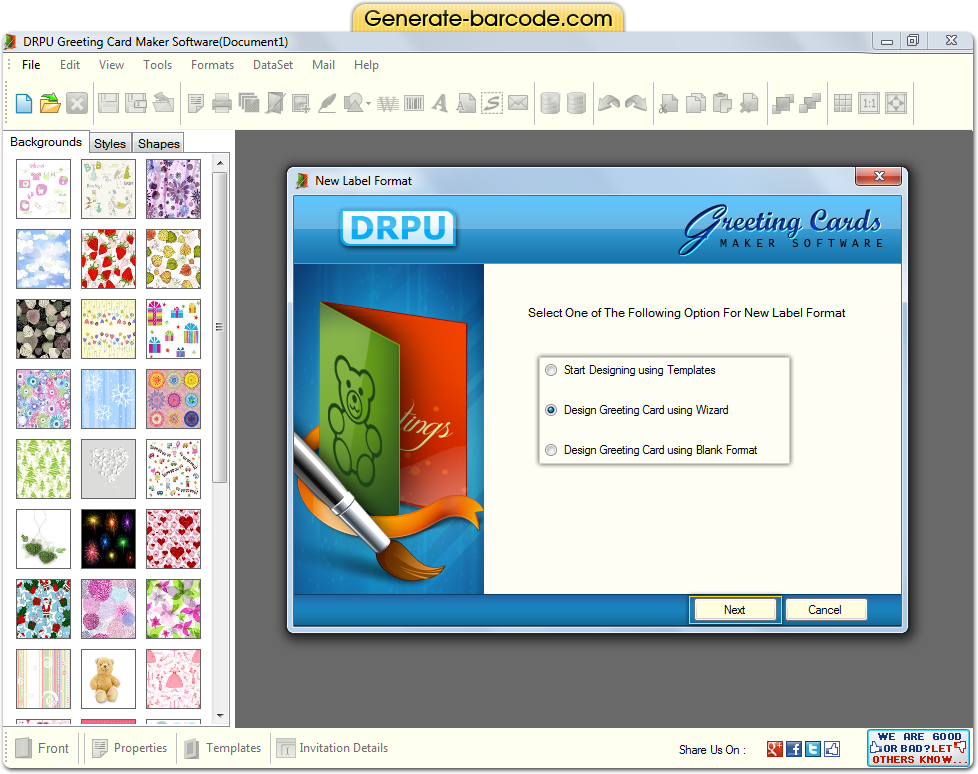Open the Formats menu
The height and width of the screenshot is (774, 978).
[212, 65]
